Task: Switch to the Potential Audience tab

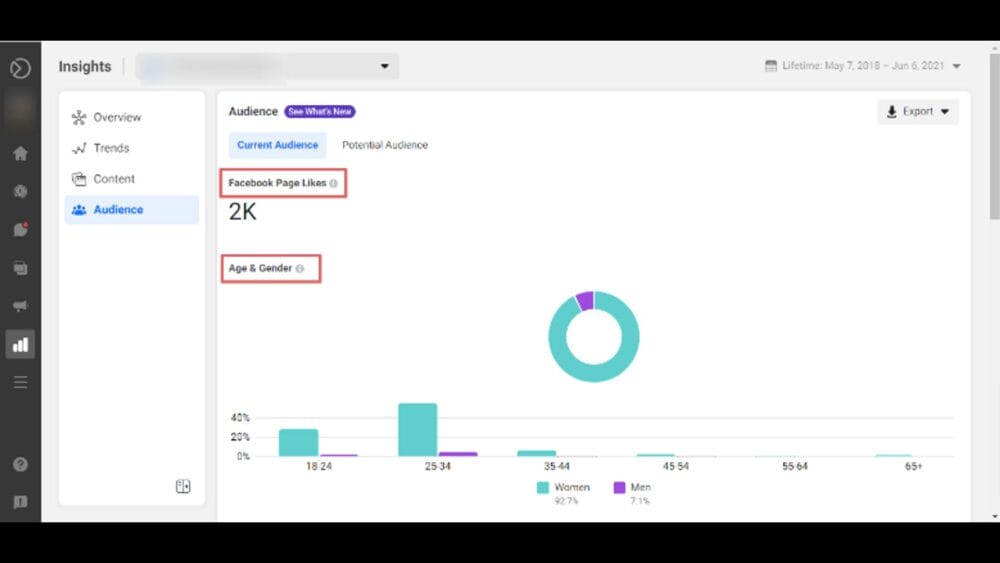Action: click(x=385, y=145)
